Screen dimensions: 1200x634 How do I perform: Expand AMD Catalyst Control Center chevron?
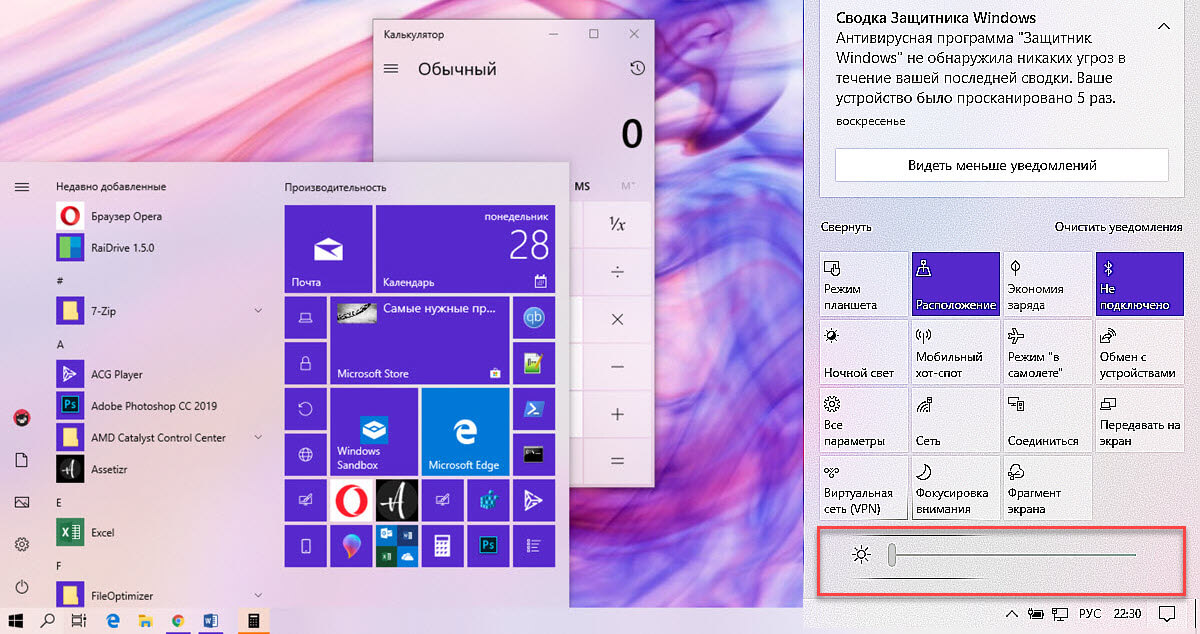[x=258, y=437]
